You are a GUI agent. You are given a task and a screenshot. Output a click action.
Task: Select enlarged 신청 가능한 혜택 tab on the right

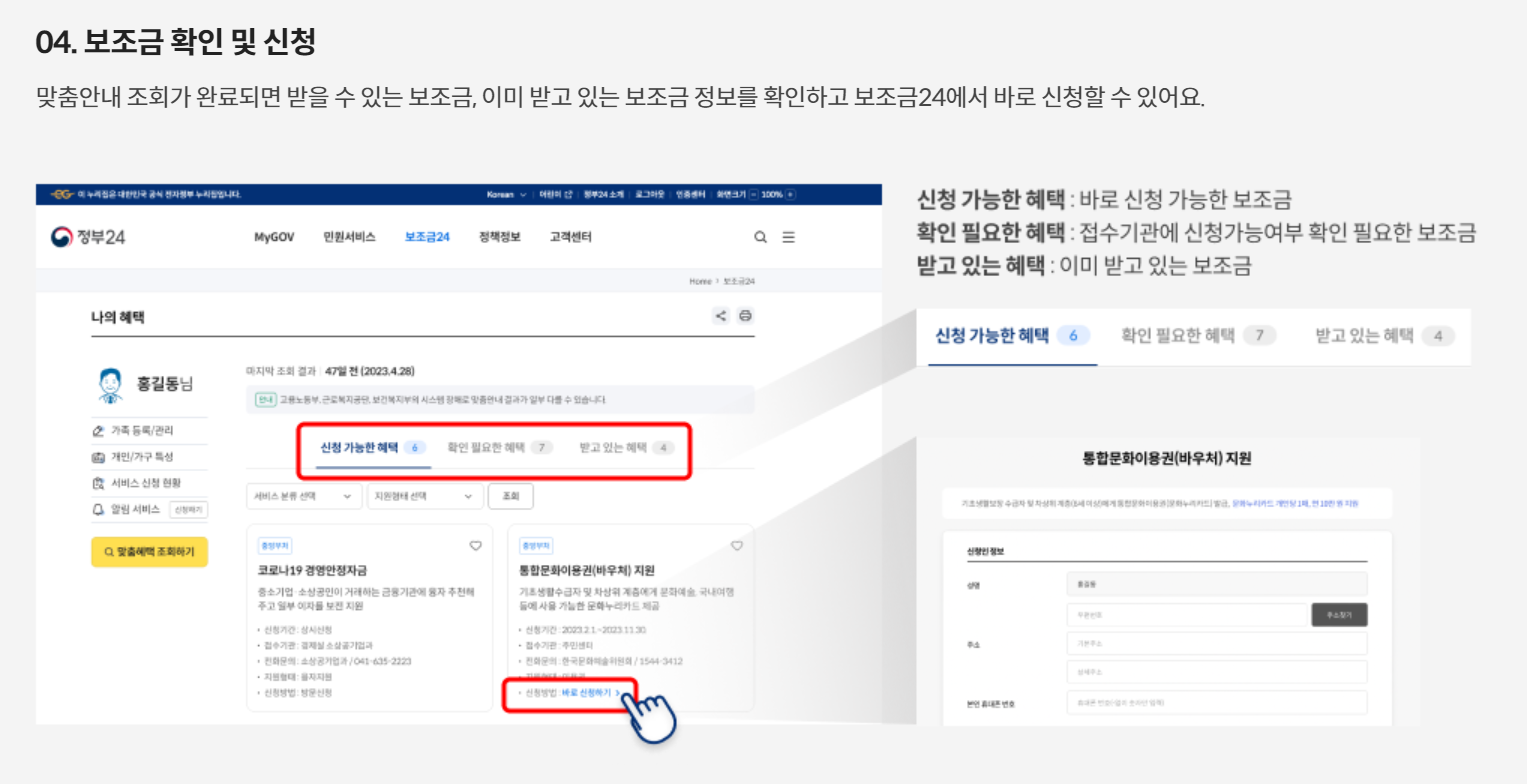[x=1012, y=336]
